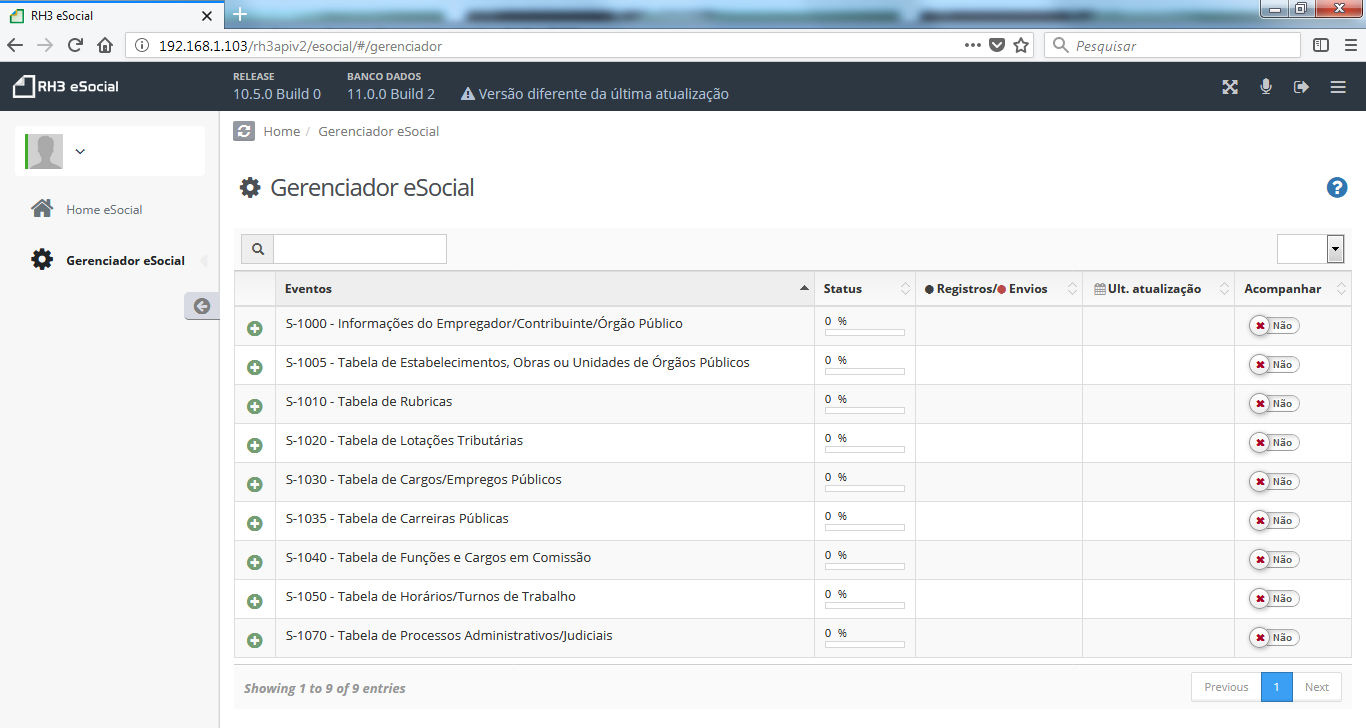The width and height of the screenshot is (1366, 728).
Task: Select Gerenciador eSocial in the sidebar
Action: [x=125, y=261]
